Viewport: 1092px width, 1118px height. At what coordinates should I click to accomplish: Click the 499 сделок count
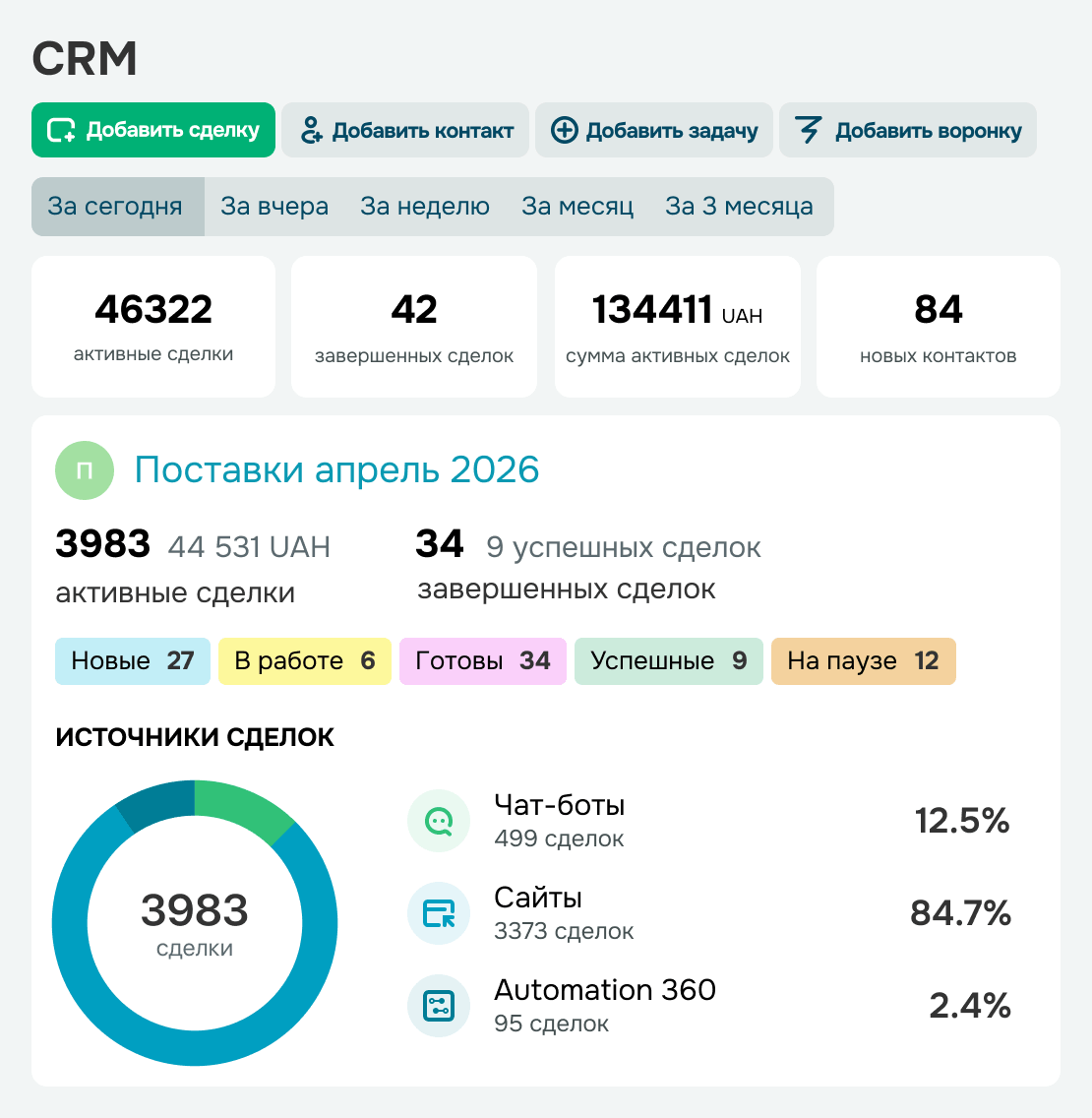coord(559,838)
